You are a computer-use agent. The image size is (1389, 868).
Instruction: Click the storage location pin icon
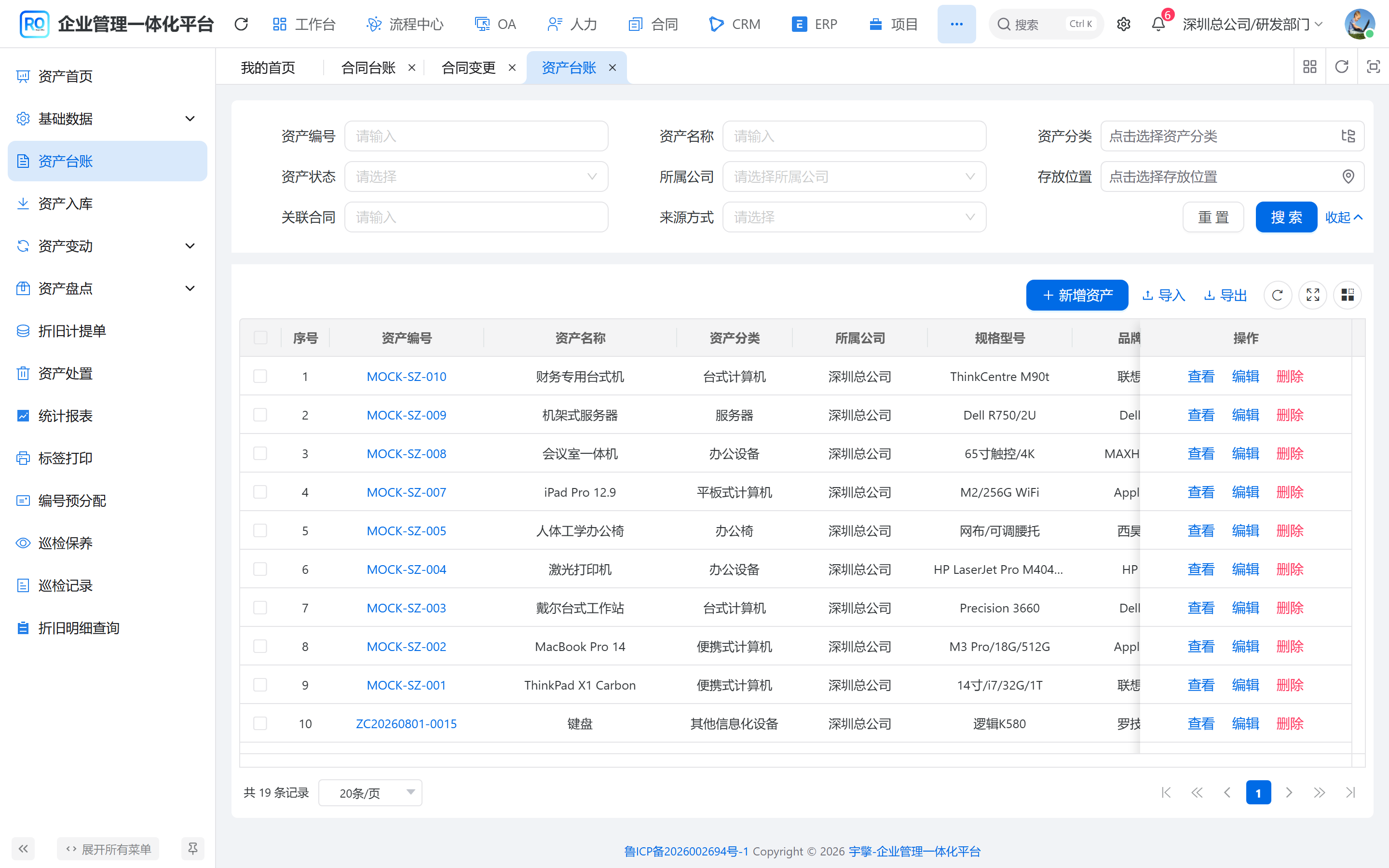click(x=1348, y=177)
